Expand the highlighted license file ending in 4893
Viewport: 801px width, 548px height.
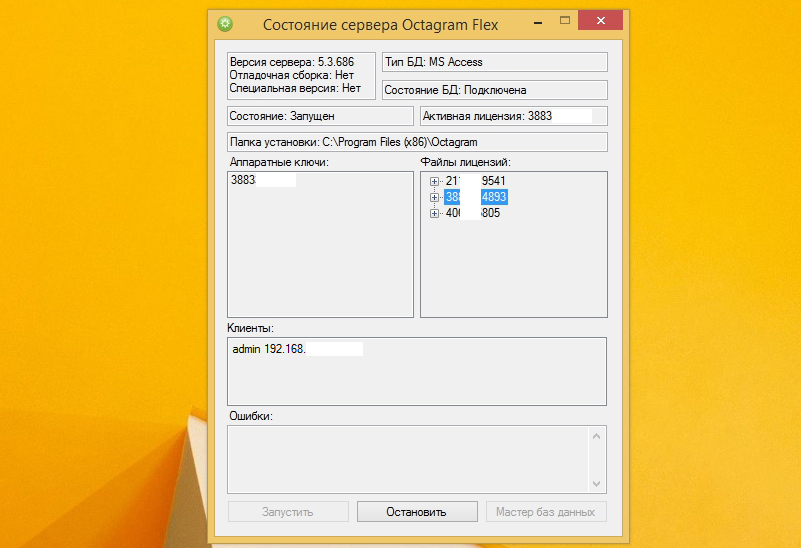click(434, 197)
